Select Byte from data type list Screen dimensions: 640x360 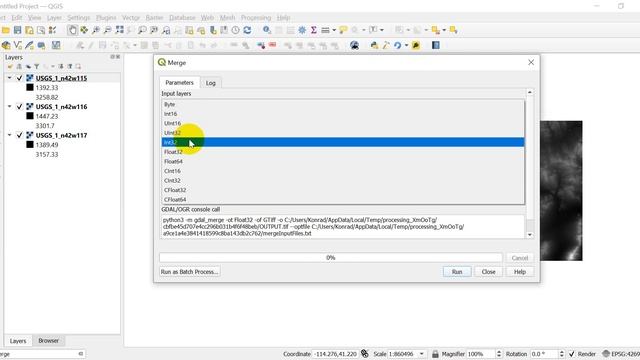pyautogui.click(x=343, y=104)
